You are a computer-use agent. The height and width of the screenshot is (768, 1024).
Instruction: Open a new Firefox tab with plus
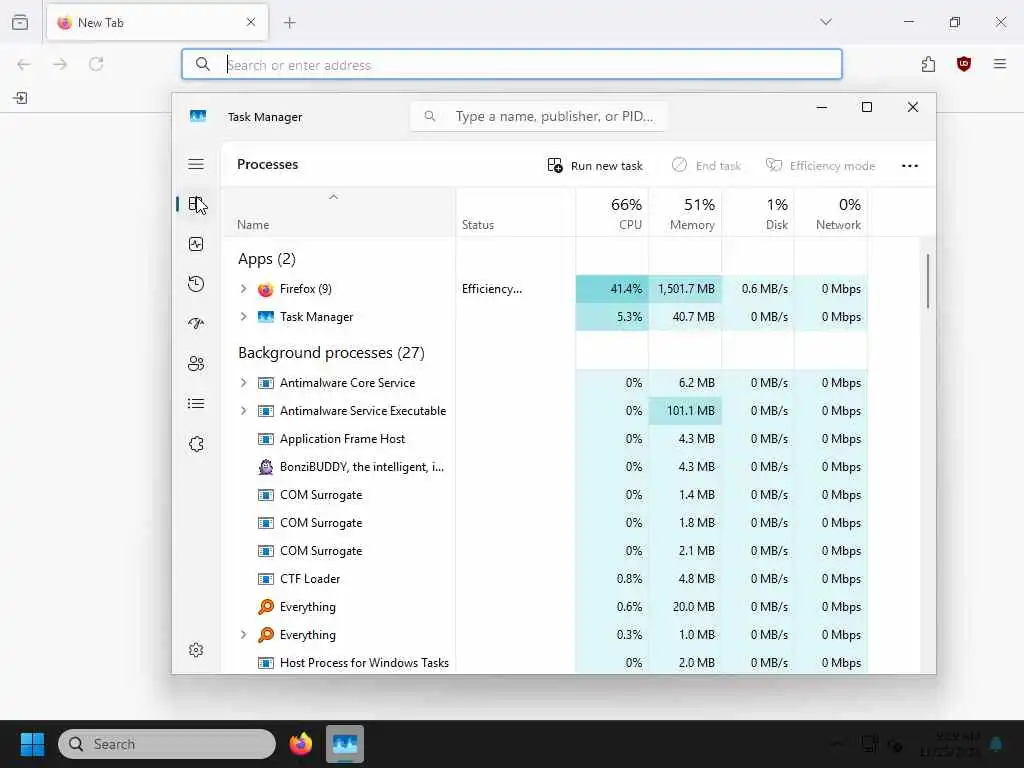point(289,23)
